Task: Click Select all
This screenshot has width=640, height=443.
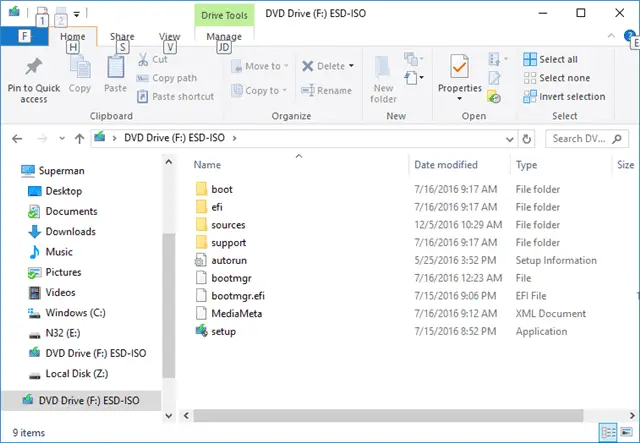Action: click(x=551, y=60)
